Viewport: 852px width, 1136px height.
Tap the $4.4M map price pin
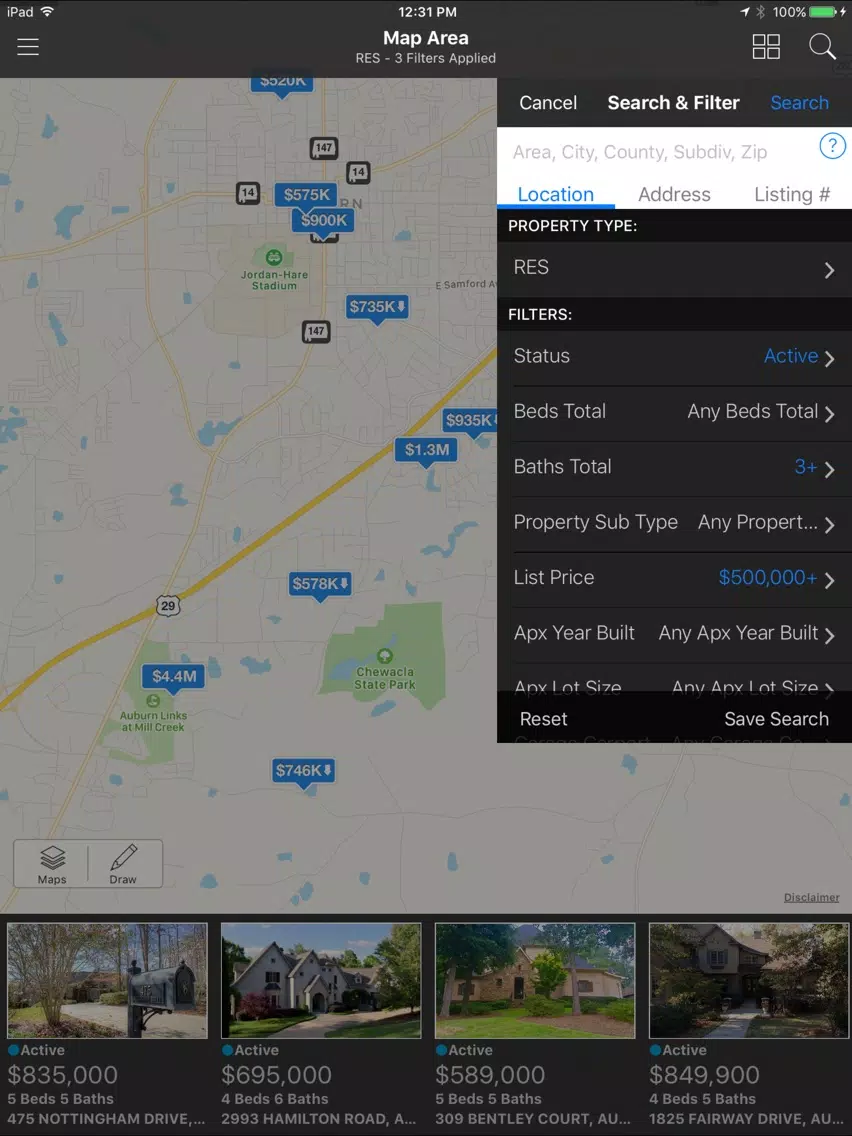(174, 677)
